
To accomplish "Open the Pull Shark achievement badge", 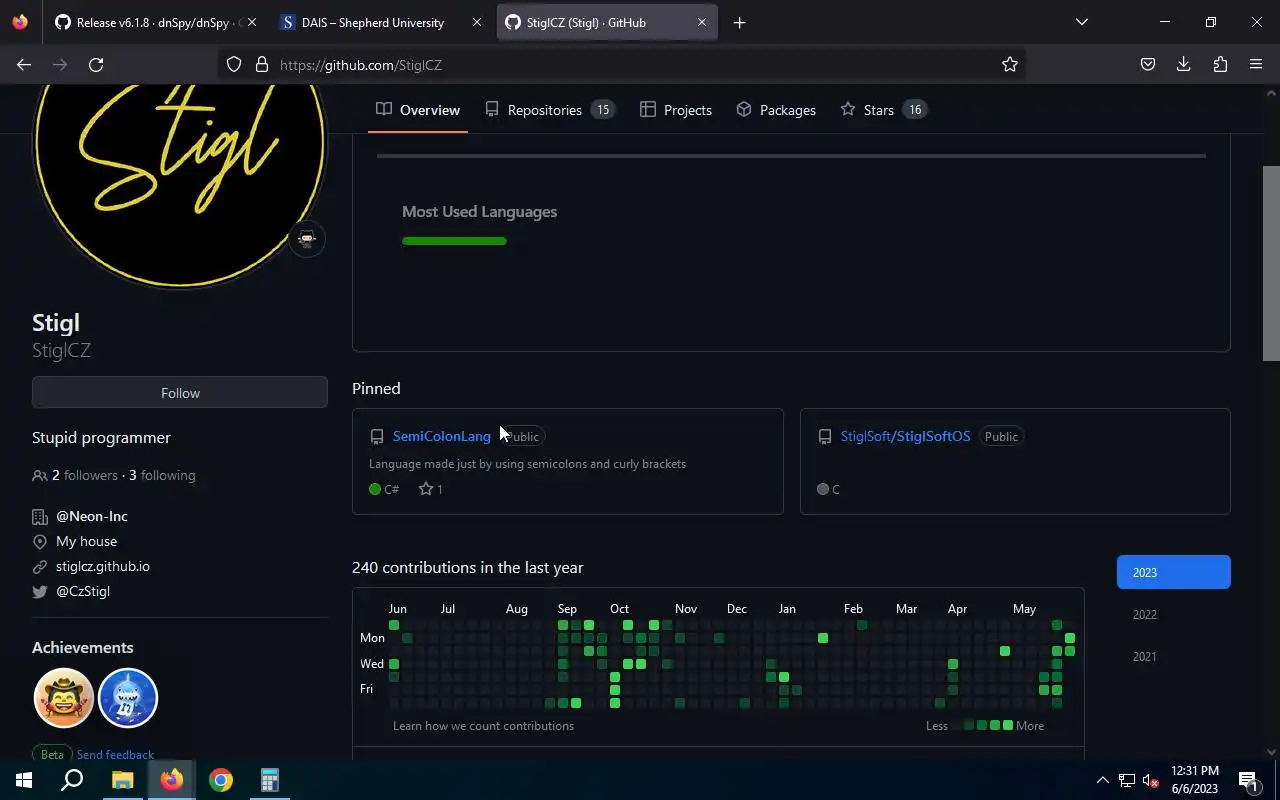I will click(128, 698).
